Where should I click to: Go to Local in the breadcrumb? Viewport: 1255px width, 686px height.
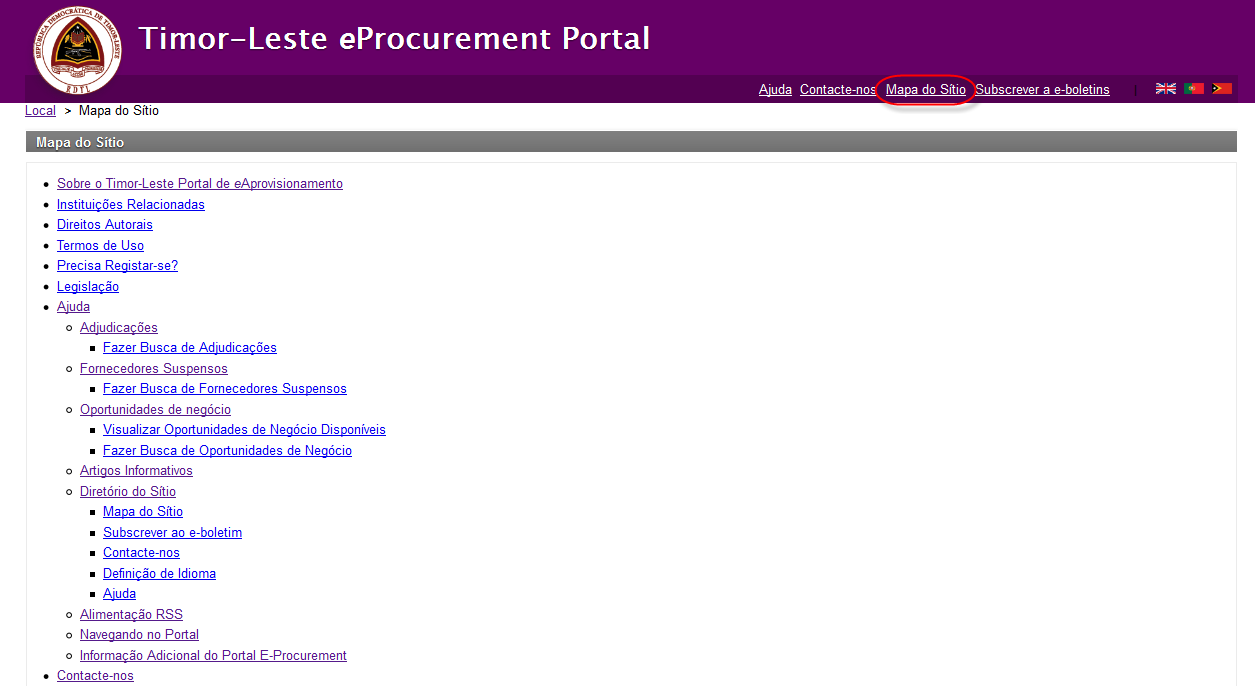click(40, 111)
